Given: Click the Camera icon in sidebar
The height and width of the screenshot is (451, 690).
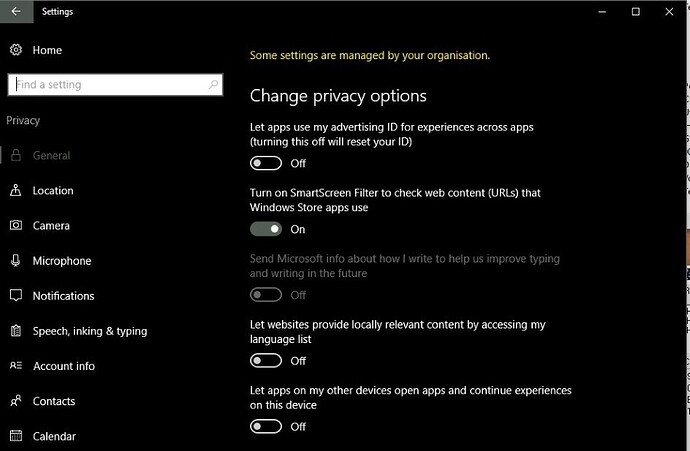Looking at the screenshot, I should coord(16,225).
